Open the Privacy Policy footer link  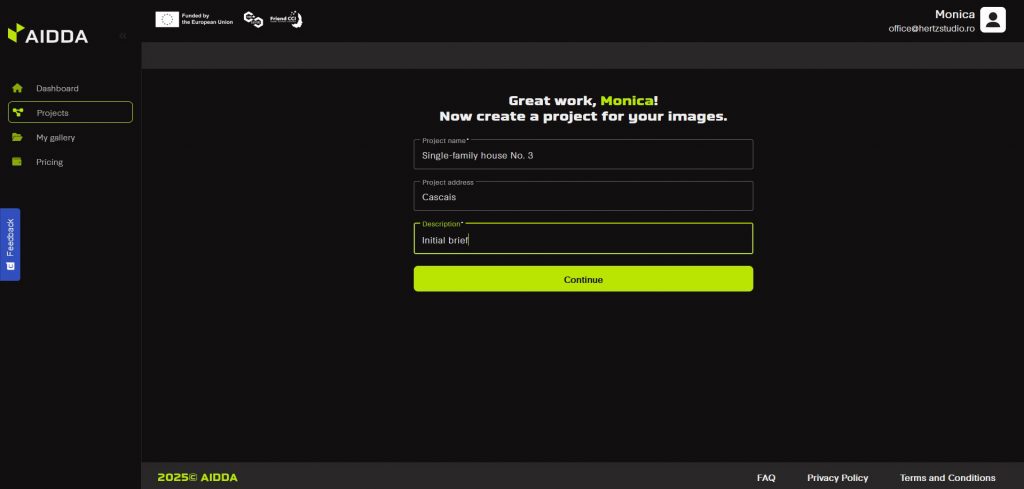pyautogui.click(x=837, y=478)
